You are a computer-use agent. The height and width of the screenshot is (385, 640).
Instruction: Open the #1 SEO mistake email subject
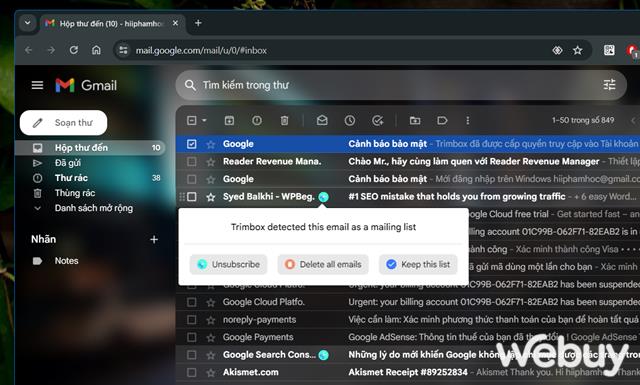[x=457, y=197]
